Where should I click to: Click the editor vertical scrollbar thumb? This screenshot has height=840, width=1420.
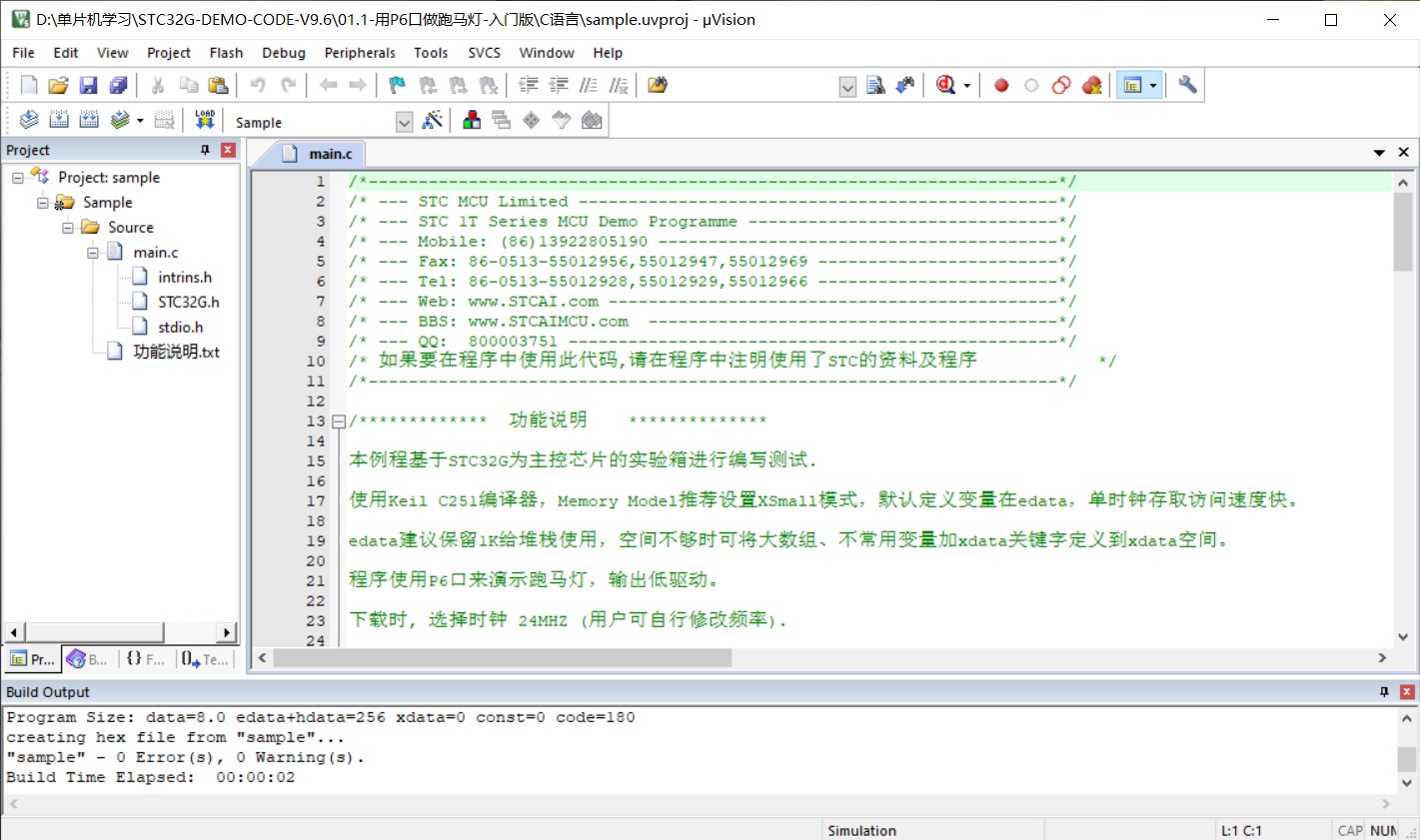pyautogui.click(x=1403, y=232)
